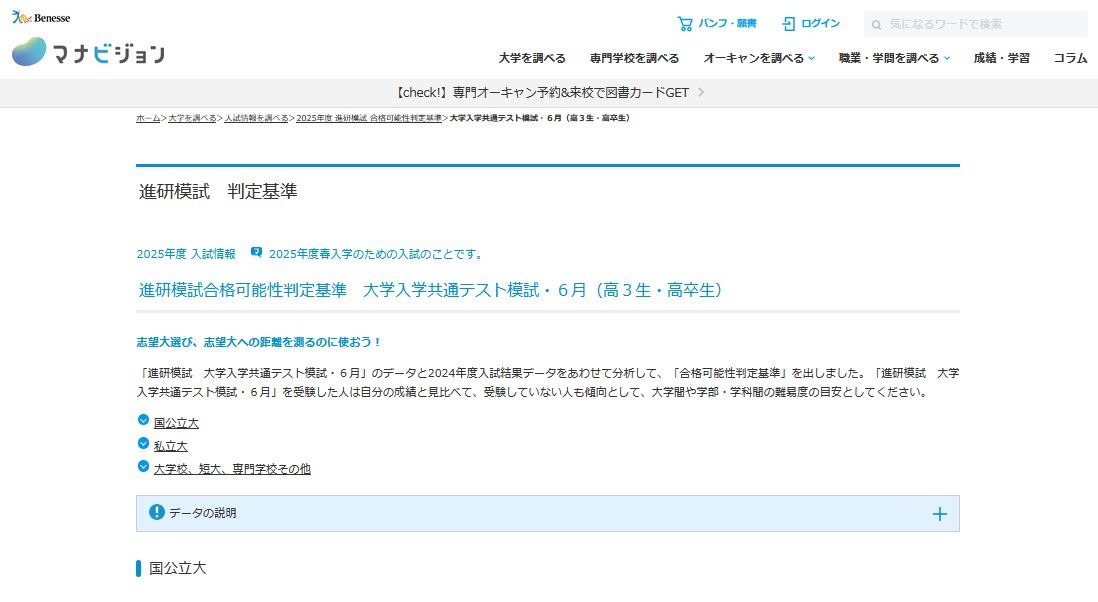Viewport: 1098px width, 602px height.
Task: Click the blue circle arrow icon before 国公立大
Action: 144,422
